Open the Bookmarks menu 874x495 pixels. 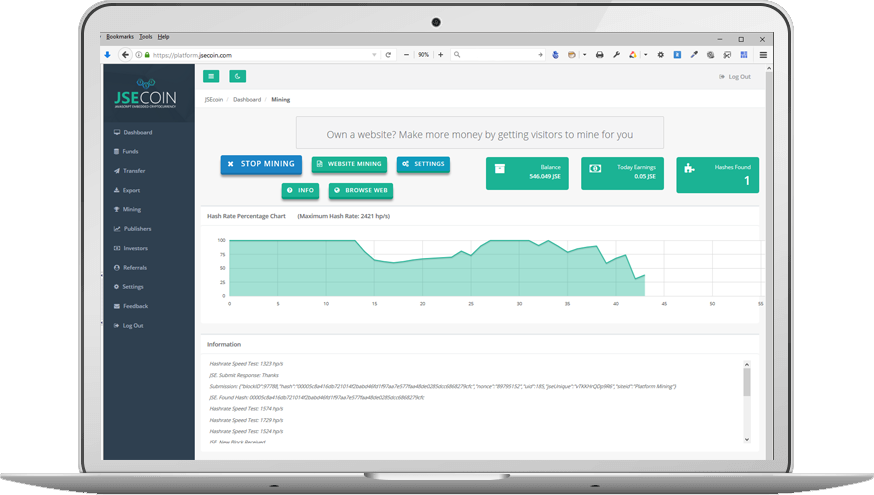click(x=120, y=37)
